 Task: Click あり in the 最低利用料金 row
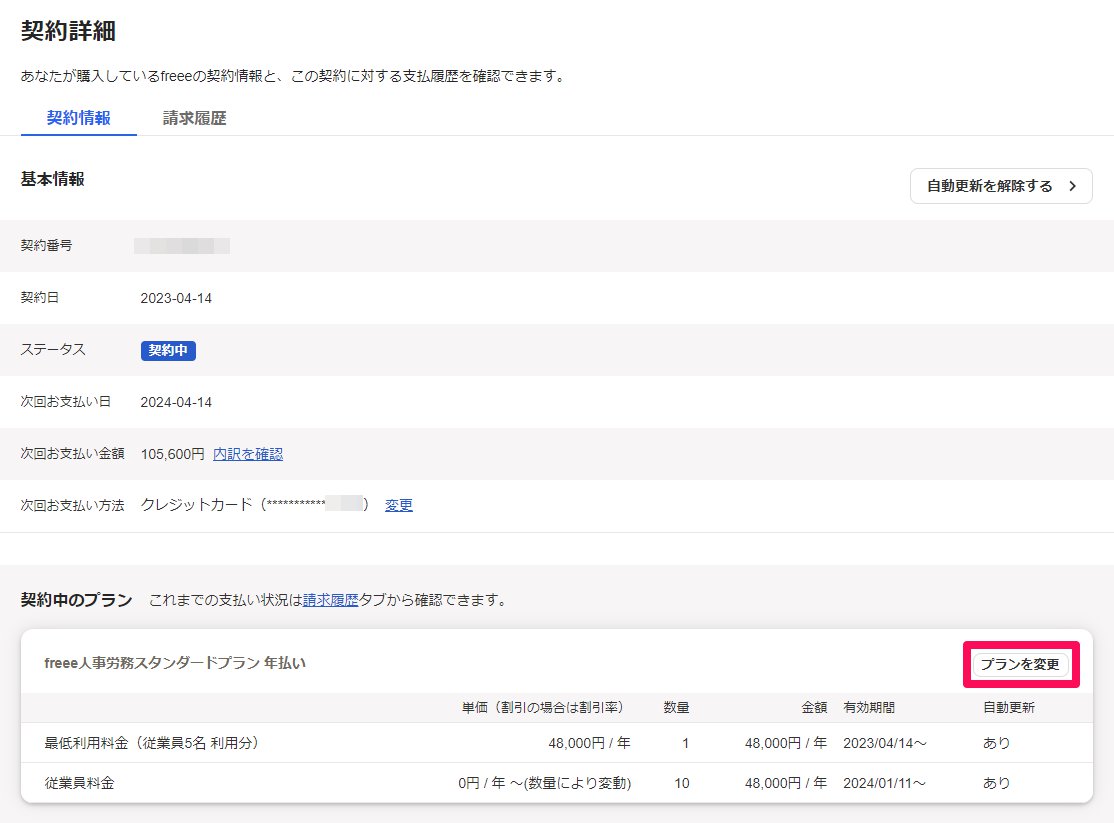pyautogui.click(x=996, y=743)
